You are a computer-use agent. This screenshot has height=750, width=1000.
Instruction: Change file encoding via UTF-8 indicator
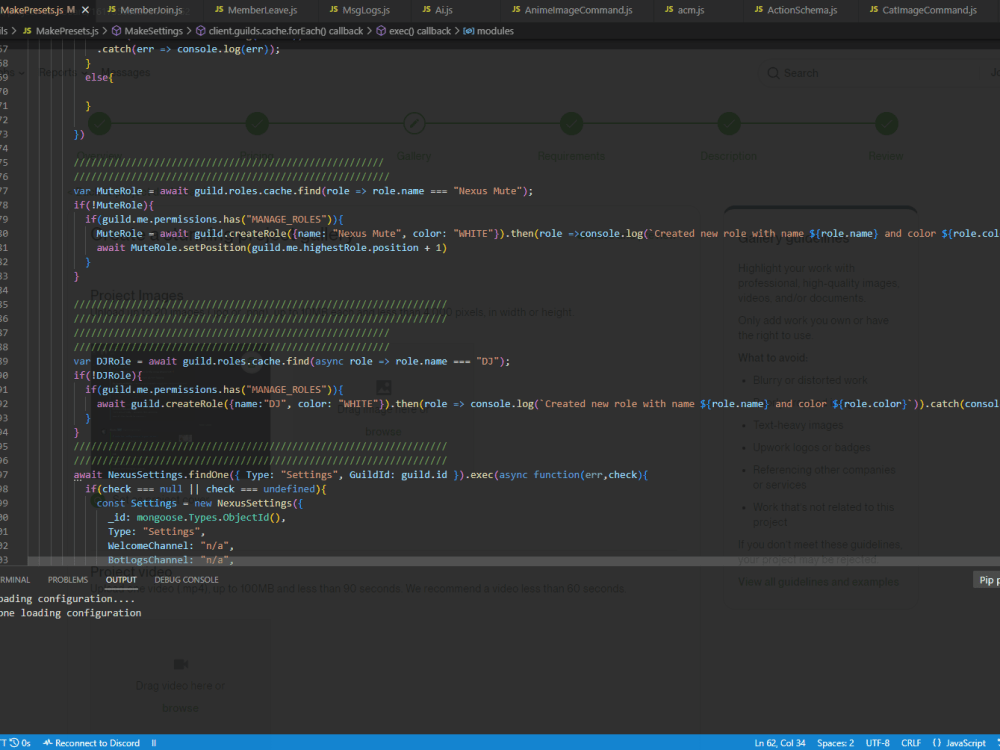[x=879, y=743]
